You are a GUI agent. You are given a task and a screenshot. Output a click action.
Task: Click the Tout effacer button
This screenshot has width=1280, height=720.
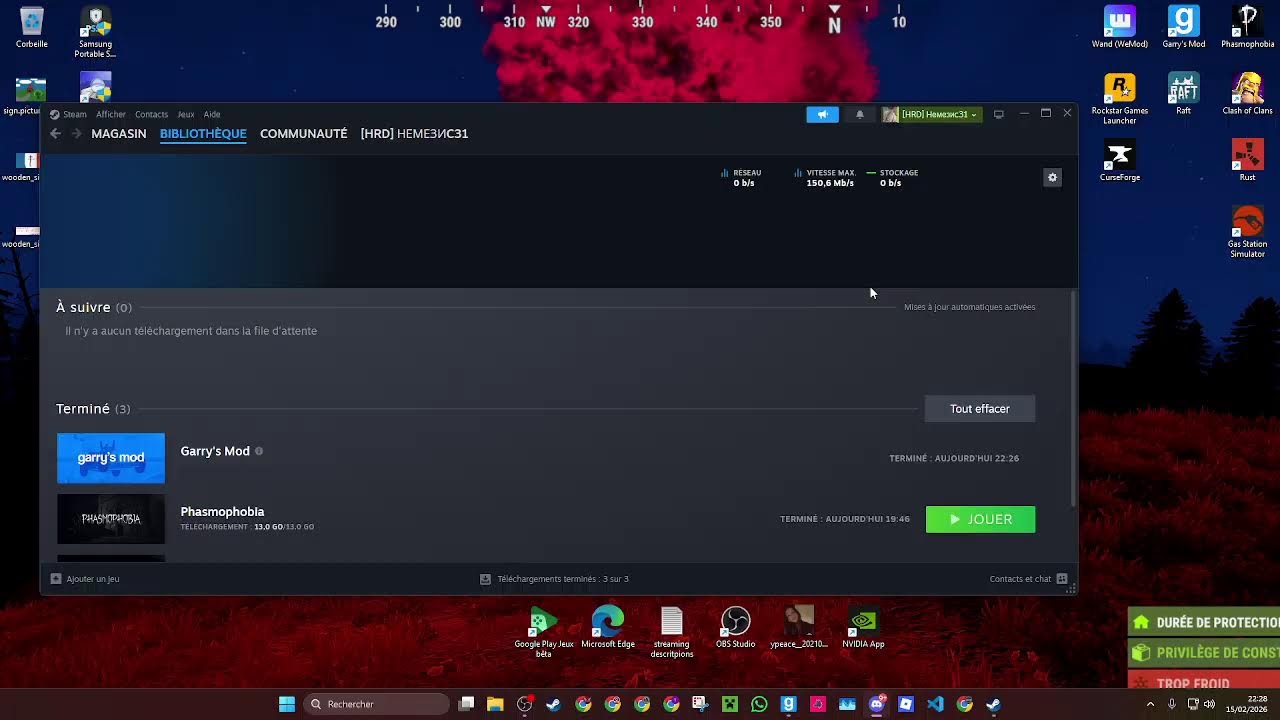[x=980, y=409]
